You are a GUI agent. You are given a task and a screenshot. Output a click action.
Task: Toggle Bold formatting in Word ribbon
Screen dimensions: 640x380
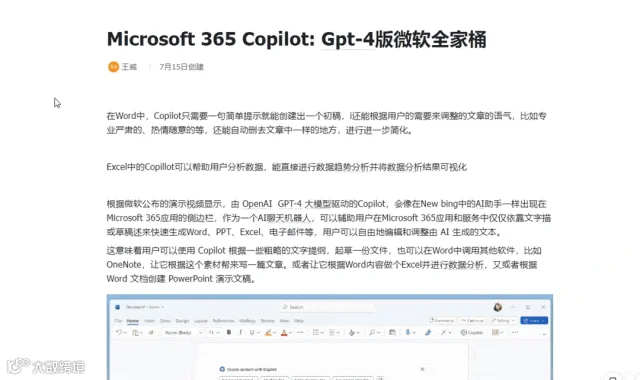[x=229, y=333]
